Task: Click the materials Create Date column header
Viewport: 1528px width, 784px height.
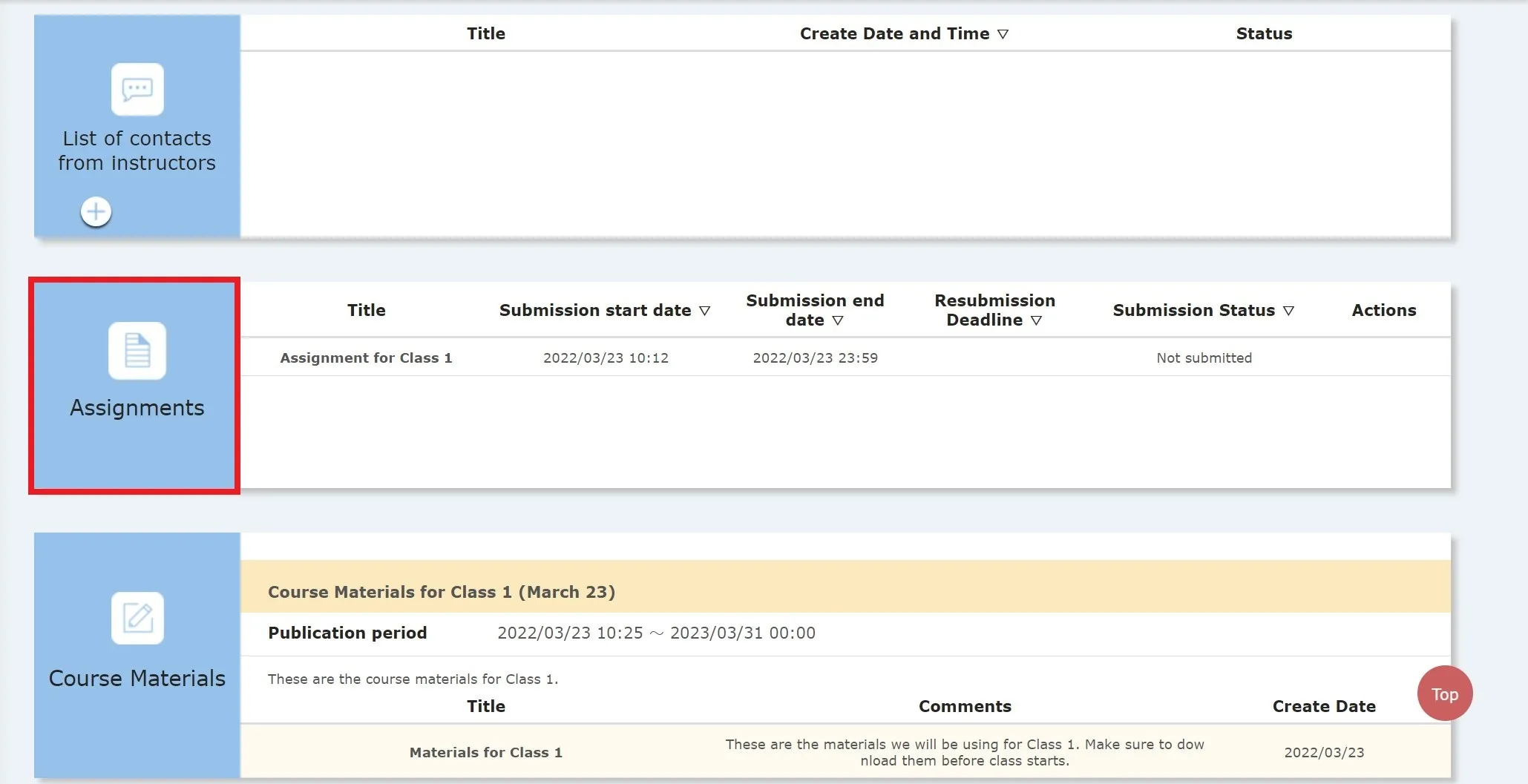Action: [x=1324, y=706]
